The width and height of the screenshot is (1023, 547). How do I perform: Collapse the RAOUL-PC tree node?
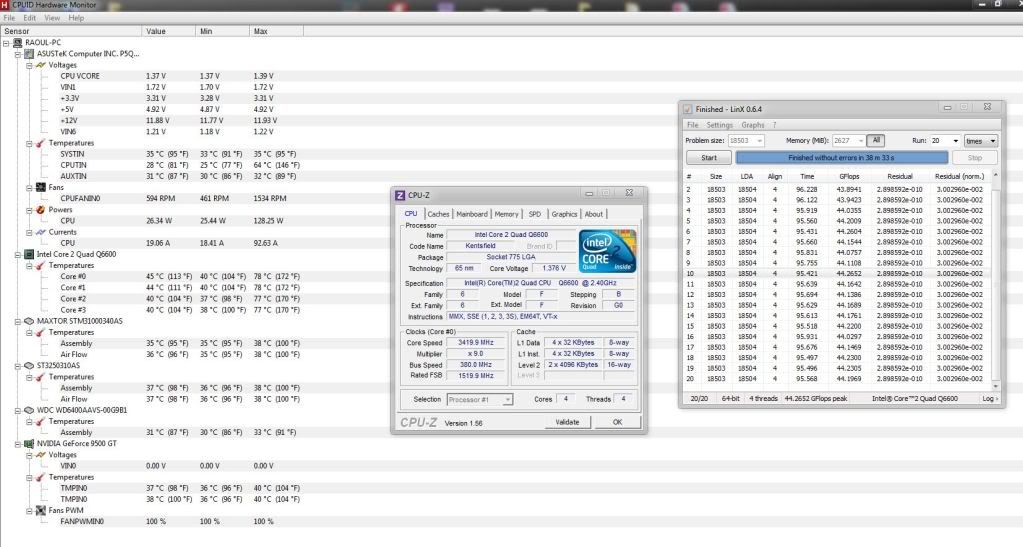coord(6,43)
